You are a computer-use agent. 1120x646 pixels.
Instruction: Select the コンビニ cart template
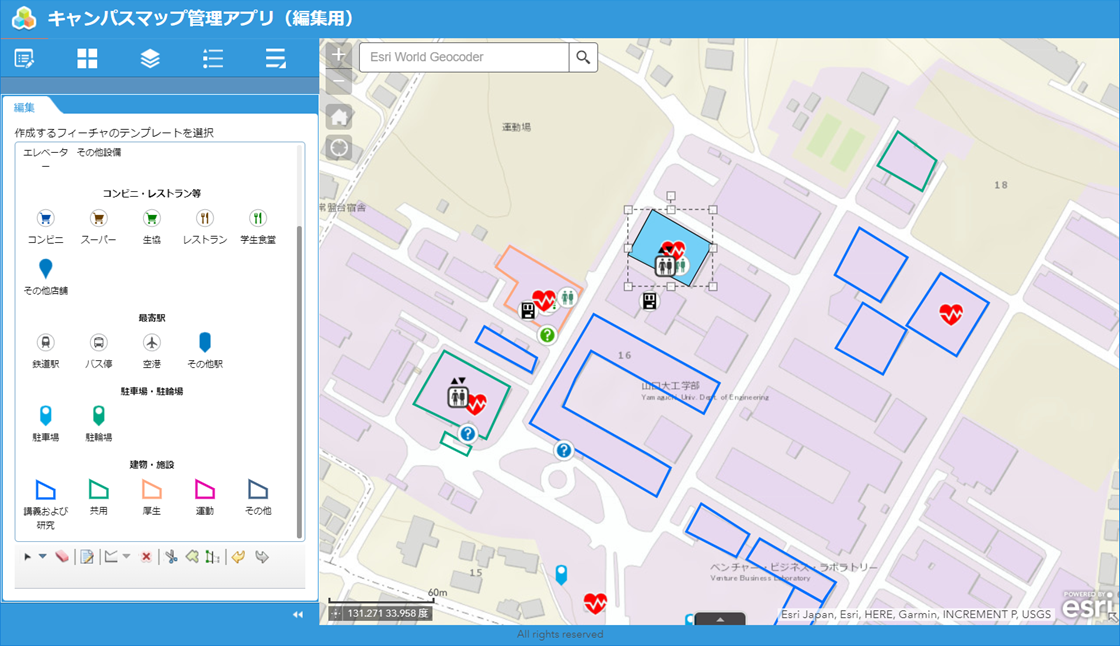45,219
